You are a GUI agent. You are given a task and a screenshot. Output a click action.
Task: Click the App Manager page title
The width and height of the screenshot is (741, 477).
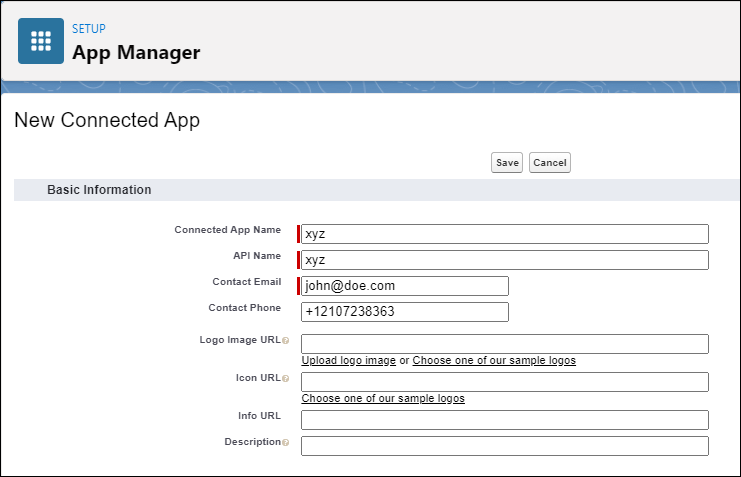136,53
